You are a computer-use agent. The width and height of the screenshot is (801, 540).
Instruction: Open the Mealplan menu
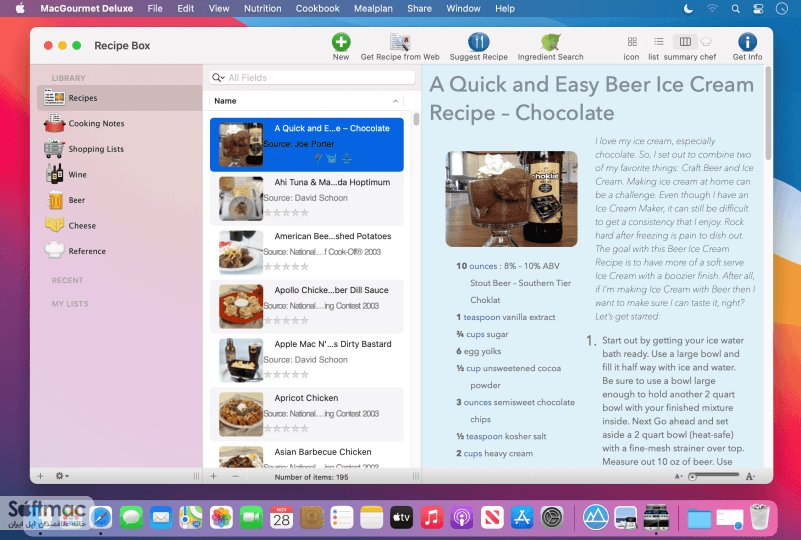pos(373,9)
